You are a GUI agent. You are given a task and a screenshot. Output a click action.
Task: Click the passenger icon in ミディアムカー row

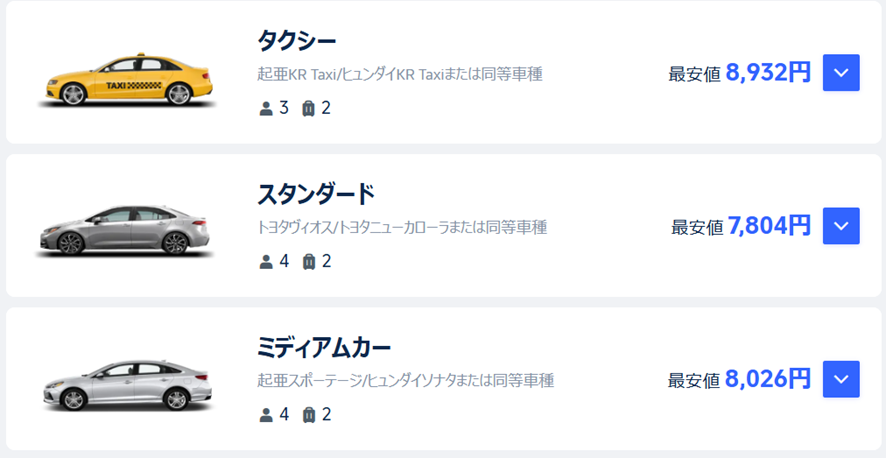click(x=266, y=415)
